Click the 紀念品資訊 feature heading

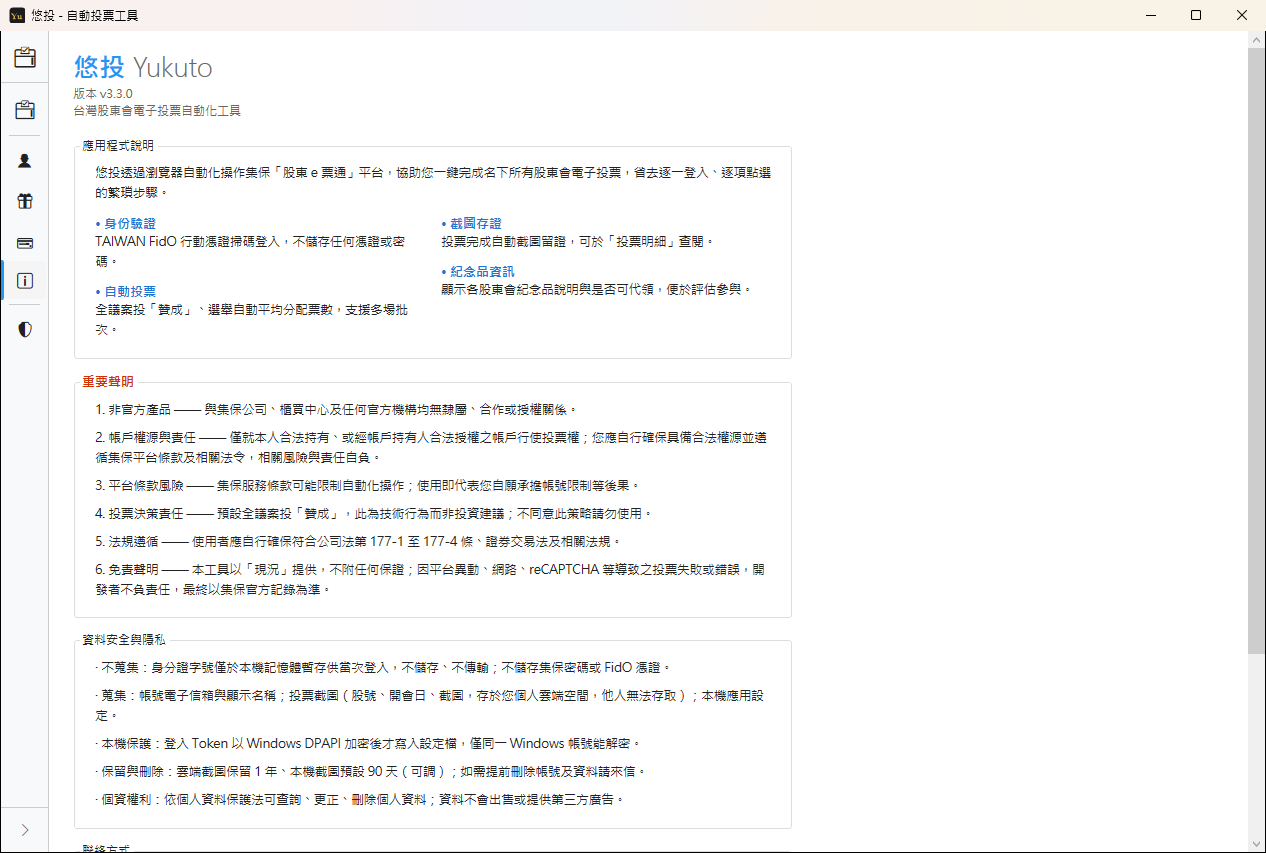478,272
